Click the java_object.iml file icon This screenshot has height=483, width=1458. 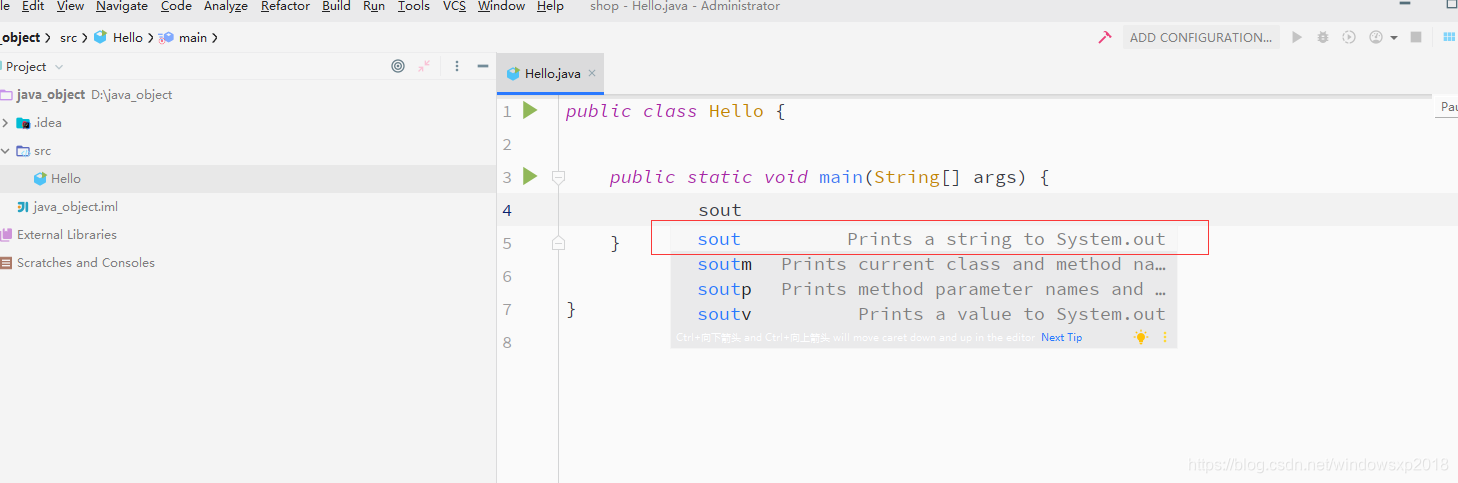coord(23,207)
